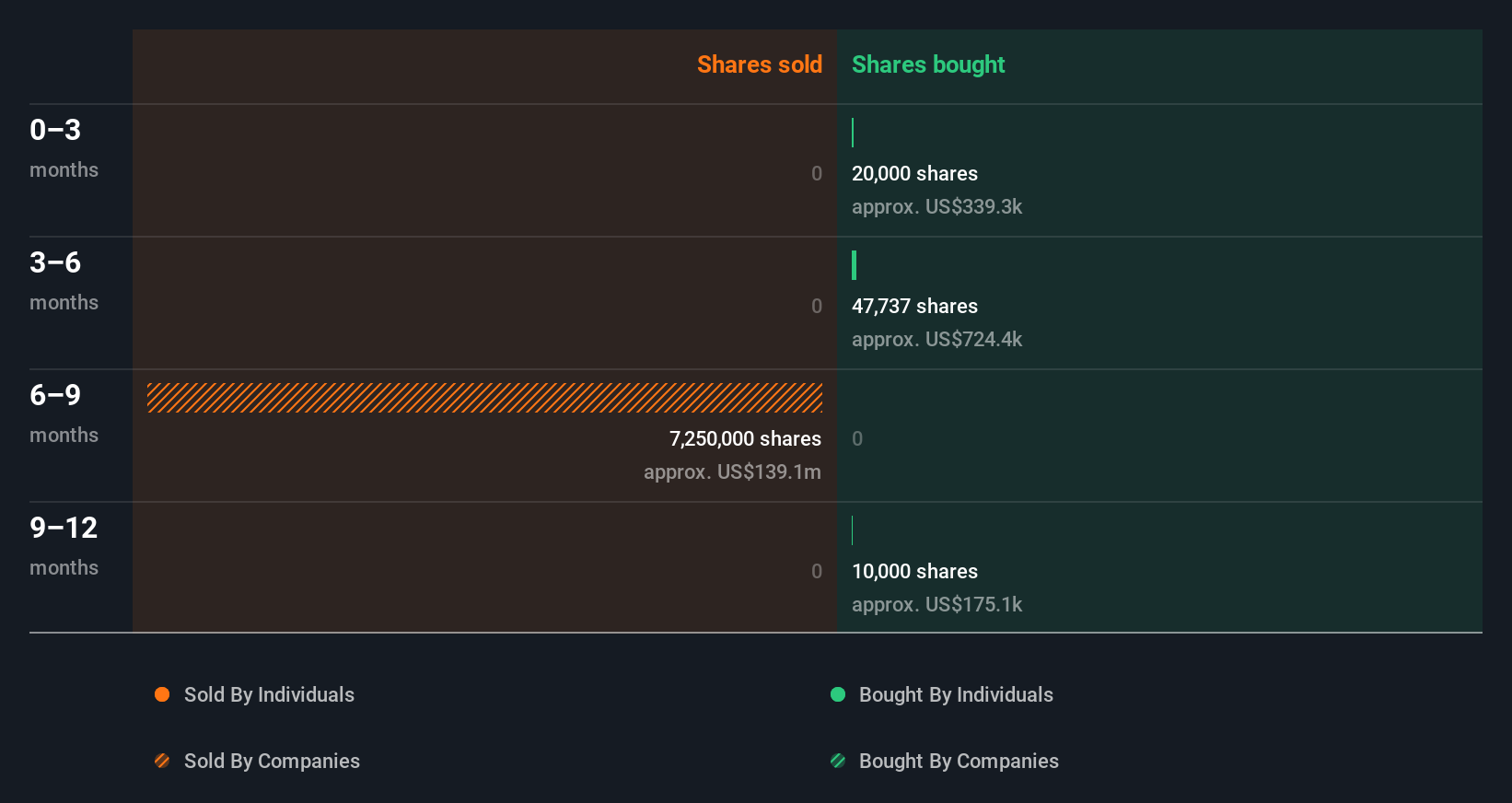Toggle the Bought By Individuals legend label
This screenshot has width=1512, height=803.
(956, 694)
